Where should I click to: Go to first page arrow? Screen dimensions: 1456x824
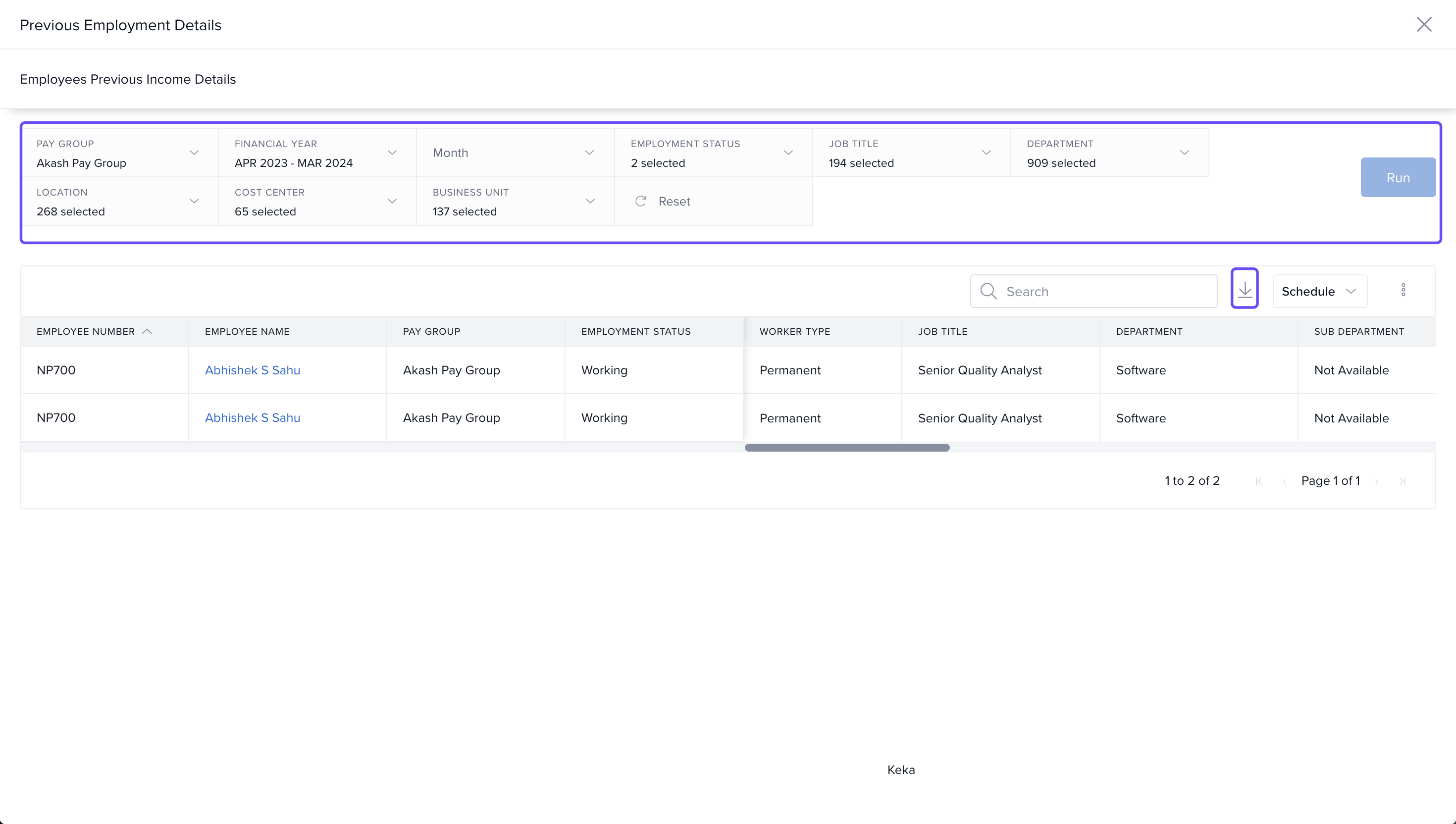pyautogui.click(x=1258, y=482)
